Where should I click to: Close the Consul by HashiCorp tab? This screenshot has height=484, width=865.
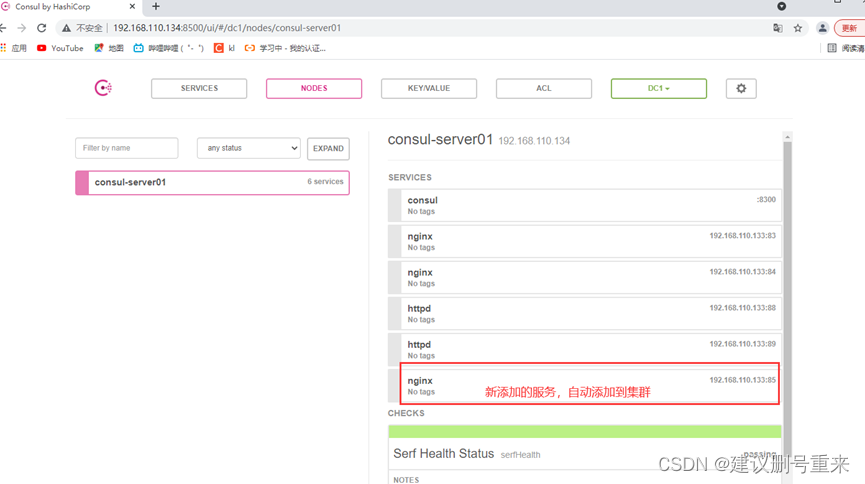coord(132,7)
